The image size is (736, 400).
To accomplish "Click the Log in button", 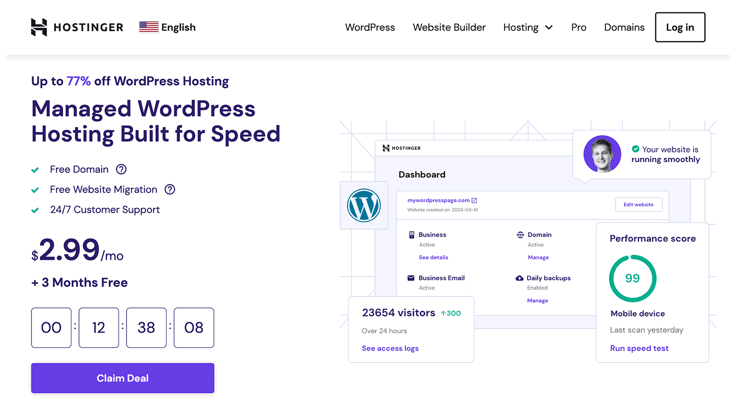I will click(680, 27).
